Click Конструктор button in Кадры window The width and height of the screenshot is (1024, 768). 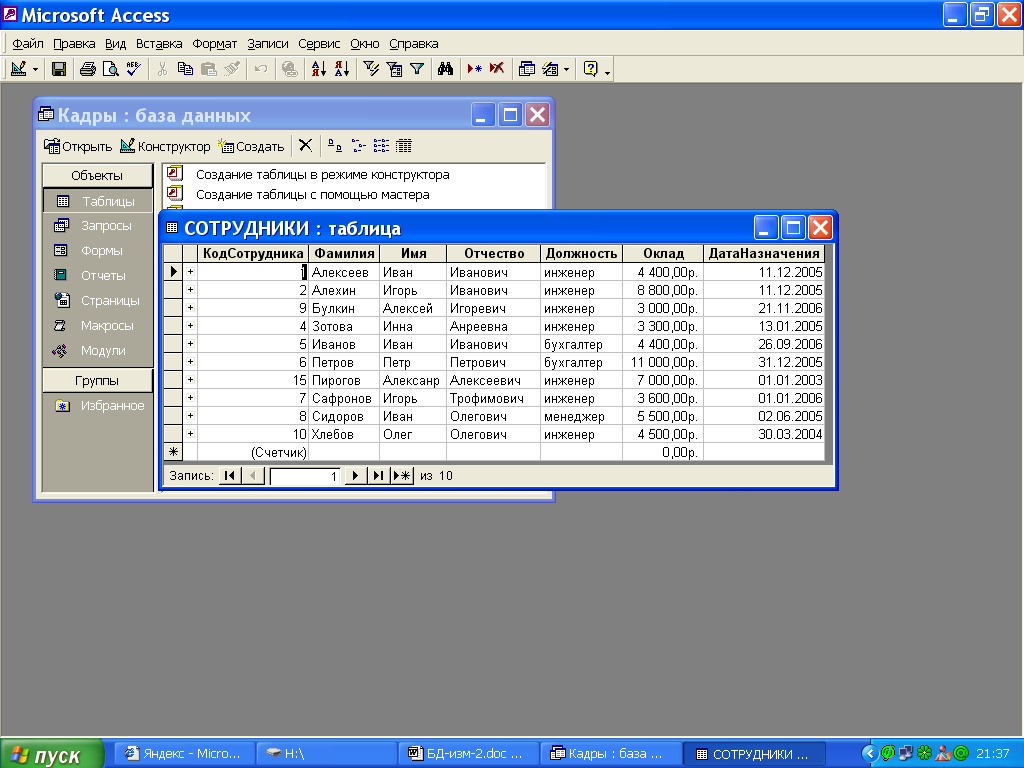pos(165,146)
